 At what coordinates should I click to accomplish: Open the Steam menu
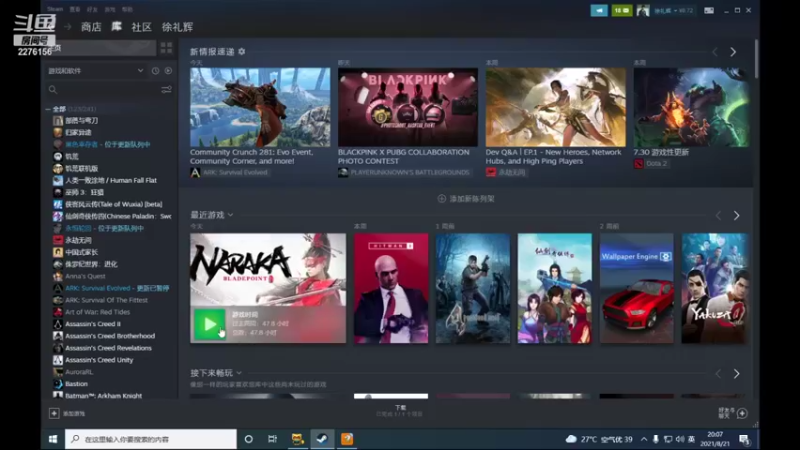55,9
